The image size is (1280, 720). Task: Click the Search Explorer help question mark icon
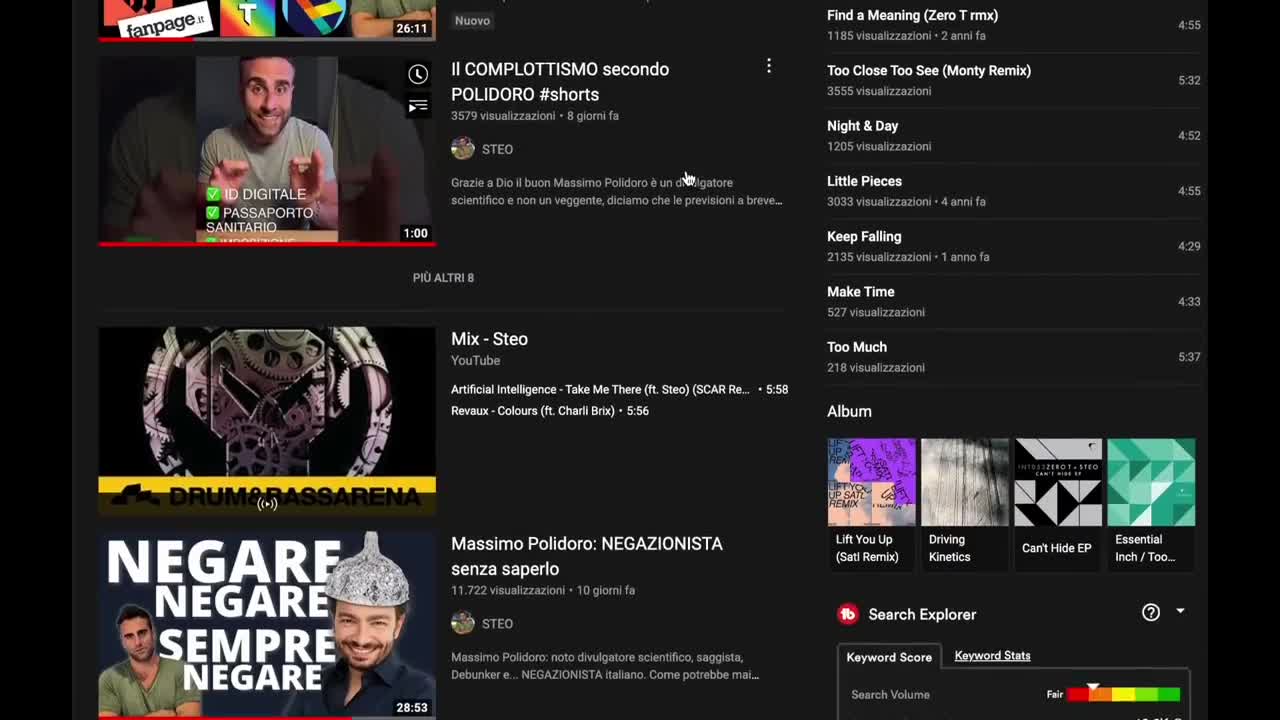(x=1150, y=611)
